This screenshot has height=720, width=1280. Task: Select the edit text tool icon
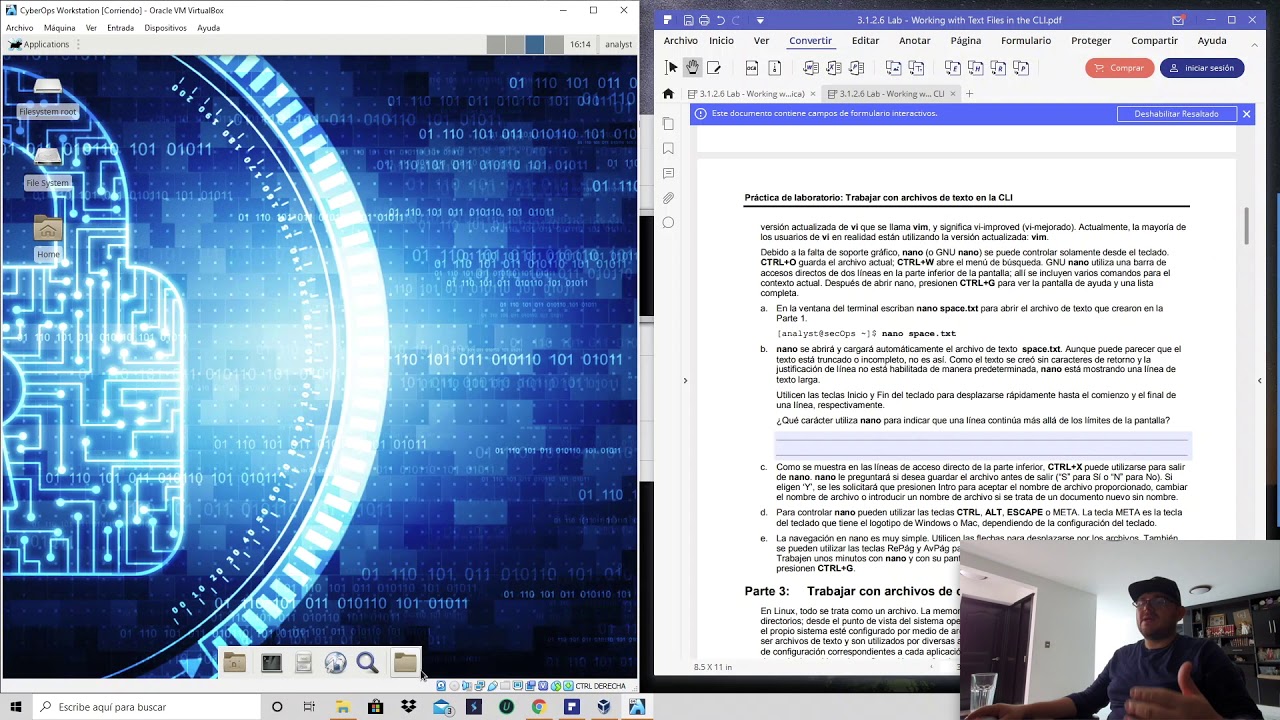point(714,67)
